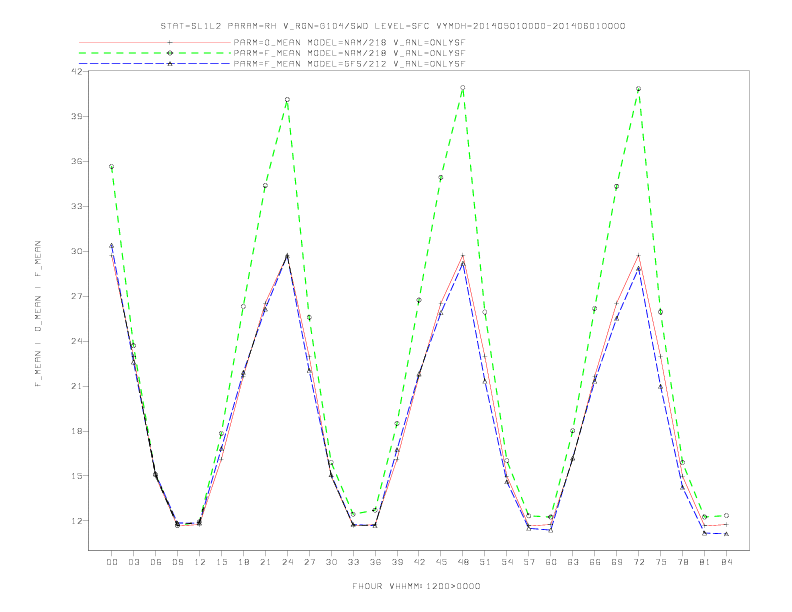The image size is (792, 612).
Task: Click green circle data point at hour 00
Action: point(112,167)
